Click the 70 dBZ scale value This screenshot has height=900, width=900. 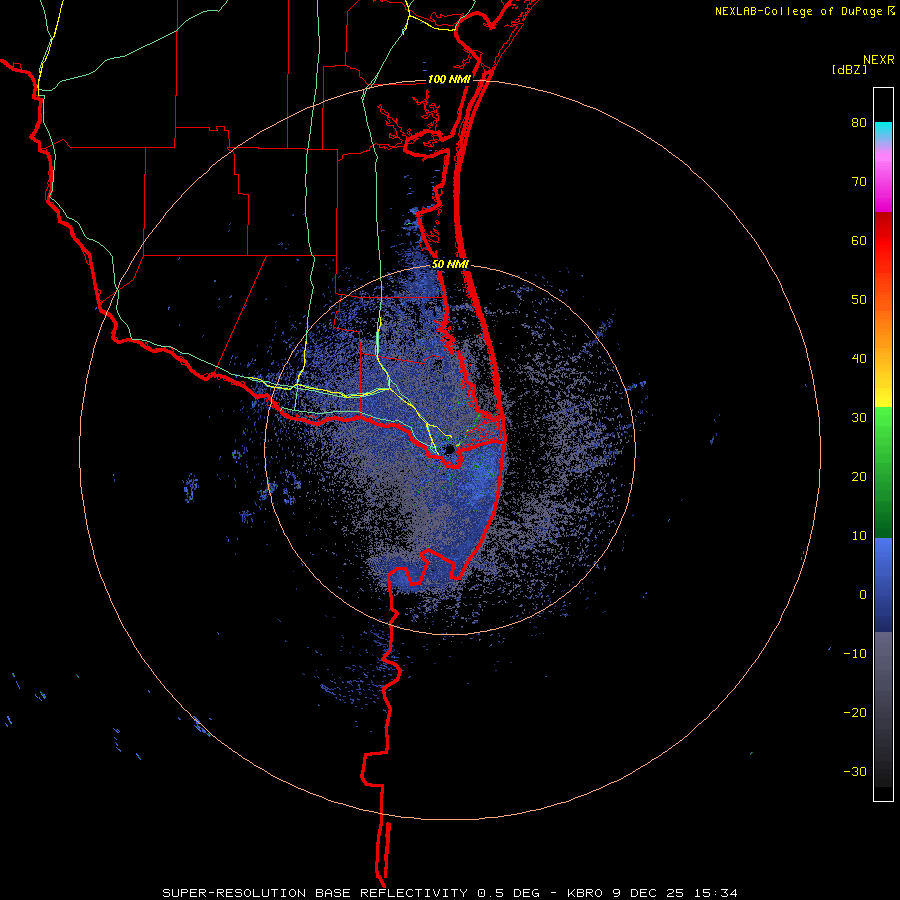(x=859, y=182)
